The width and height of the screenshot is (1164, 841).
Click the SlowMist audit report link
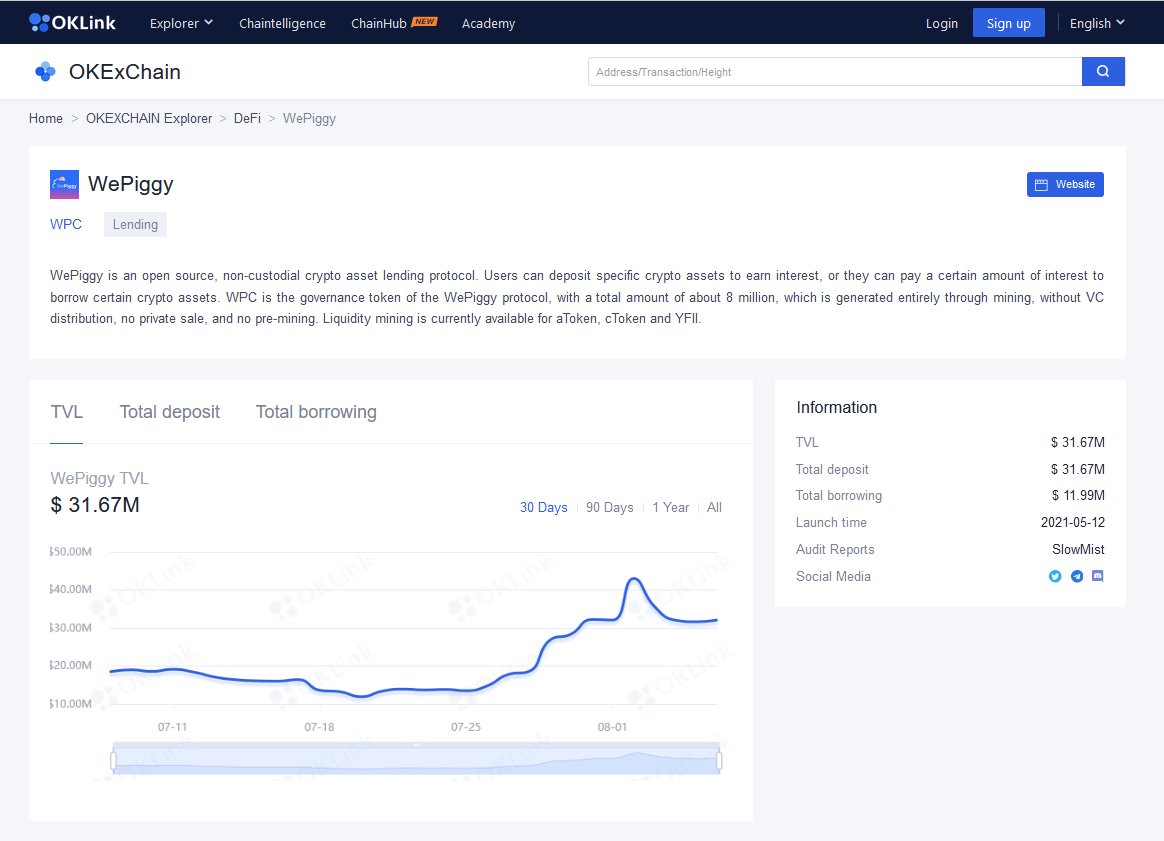click(x=1078, y=549)
